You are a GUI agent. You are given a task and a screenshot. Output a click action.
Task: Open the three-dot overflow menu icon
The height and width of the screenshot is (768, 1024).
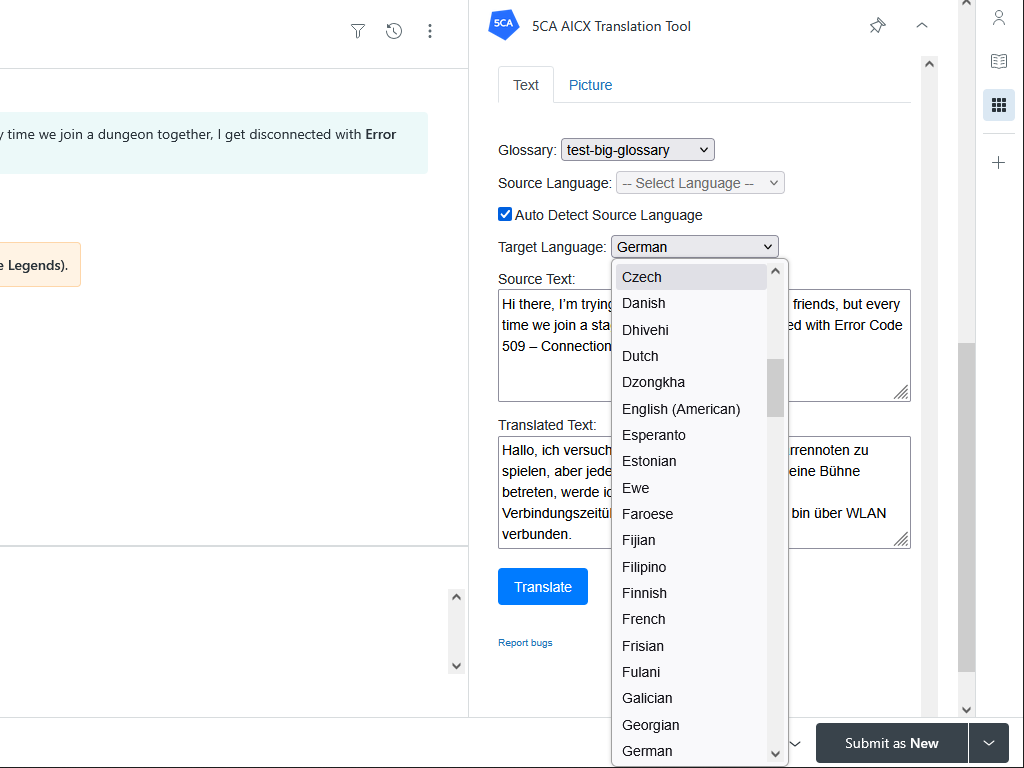click(430, 31)
